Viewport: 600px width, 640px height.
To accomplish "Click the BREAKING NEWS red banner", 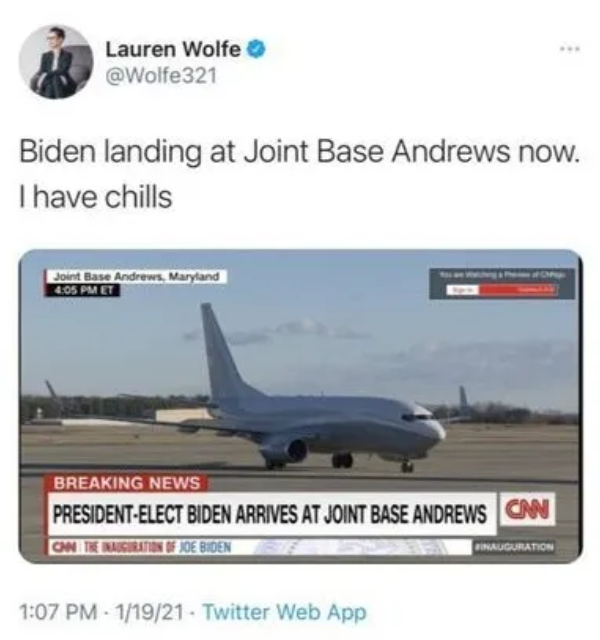I will tap(127, 483).
